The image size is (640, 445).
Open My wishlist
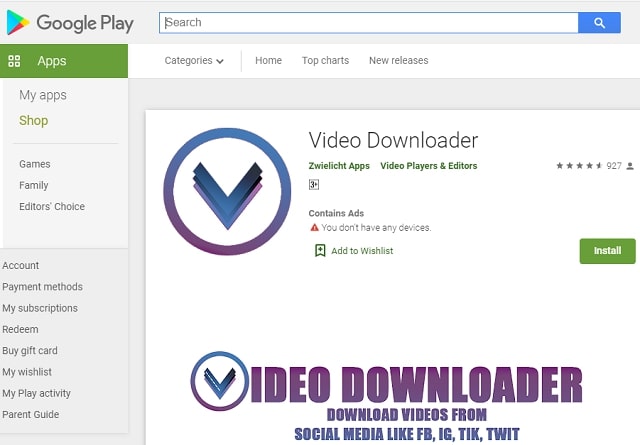point(27,372)
